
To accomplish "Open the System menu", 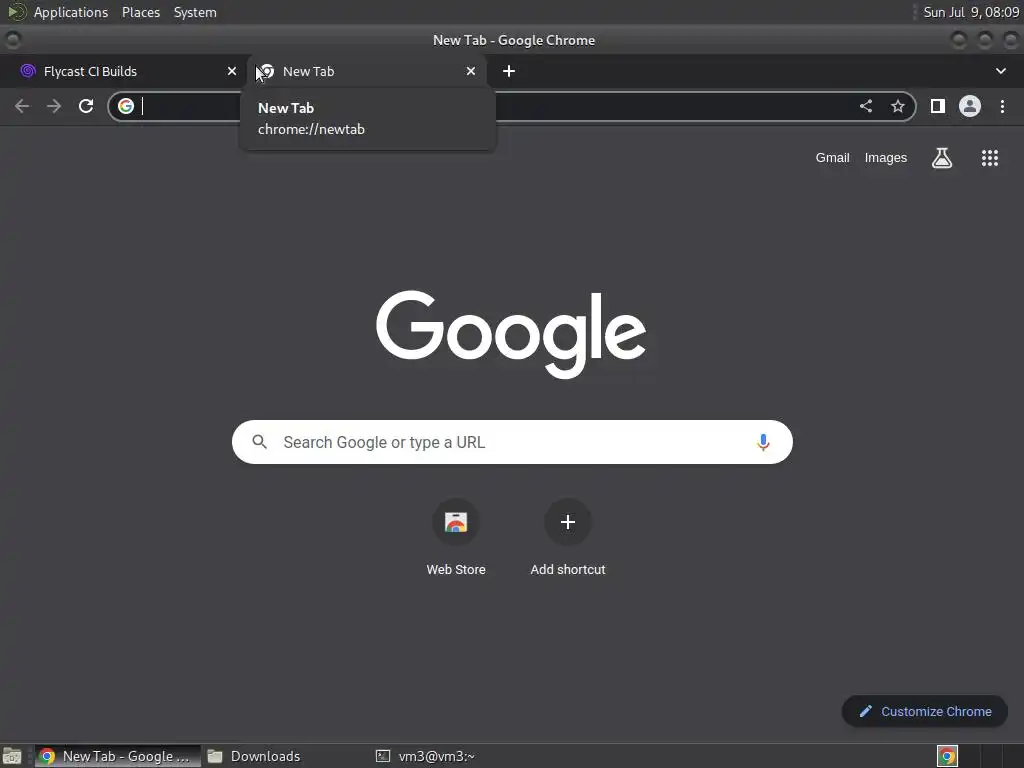I will (195, 12).
